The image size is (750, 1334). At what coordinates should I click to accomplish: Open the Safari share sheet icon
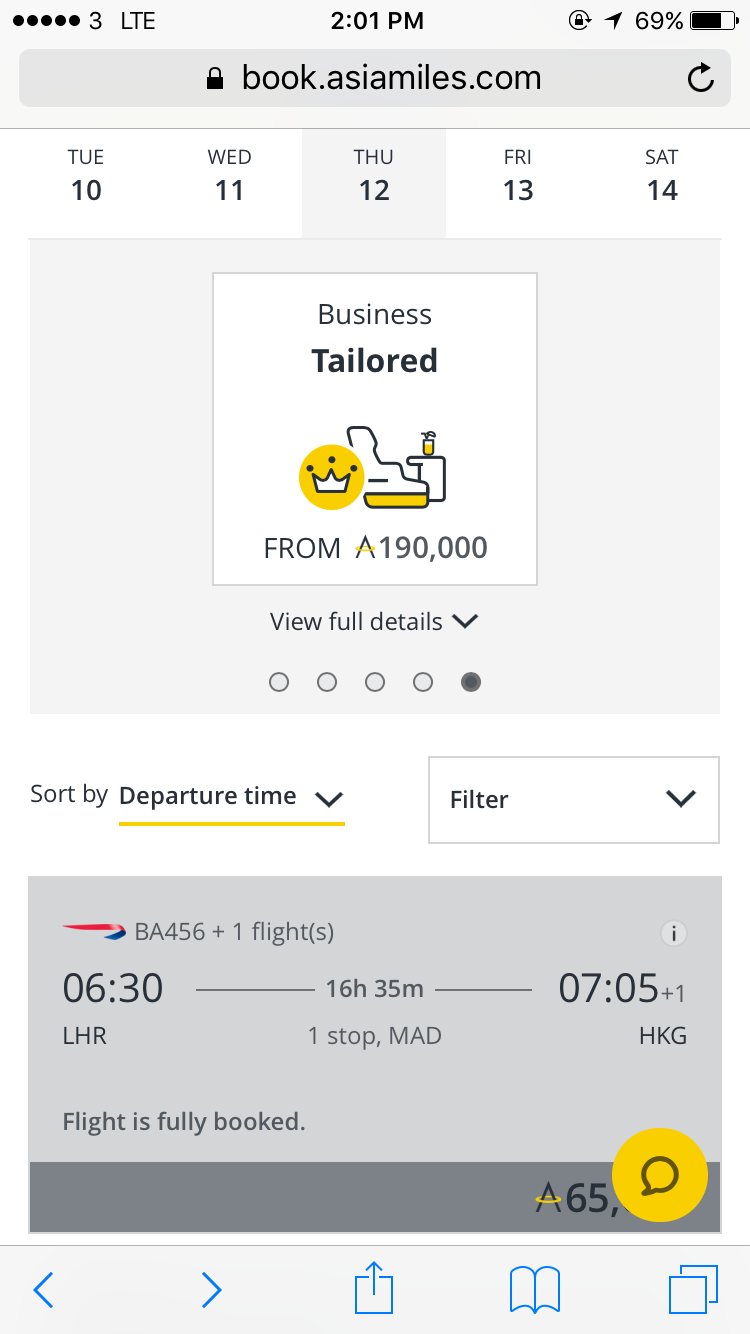point(375,1288)
